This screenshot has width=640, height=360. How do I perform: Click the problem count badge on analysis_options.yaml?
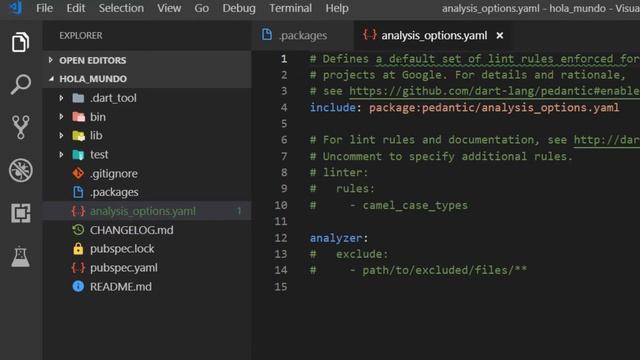click(239, 211)
